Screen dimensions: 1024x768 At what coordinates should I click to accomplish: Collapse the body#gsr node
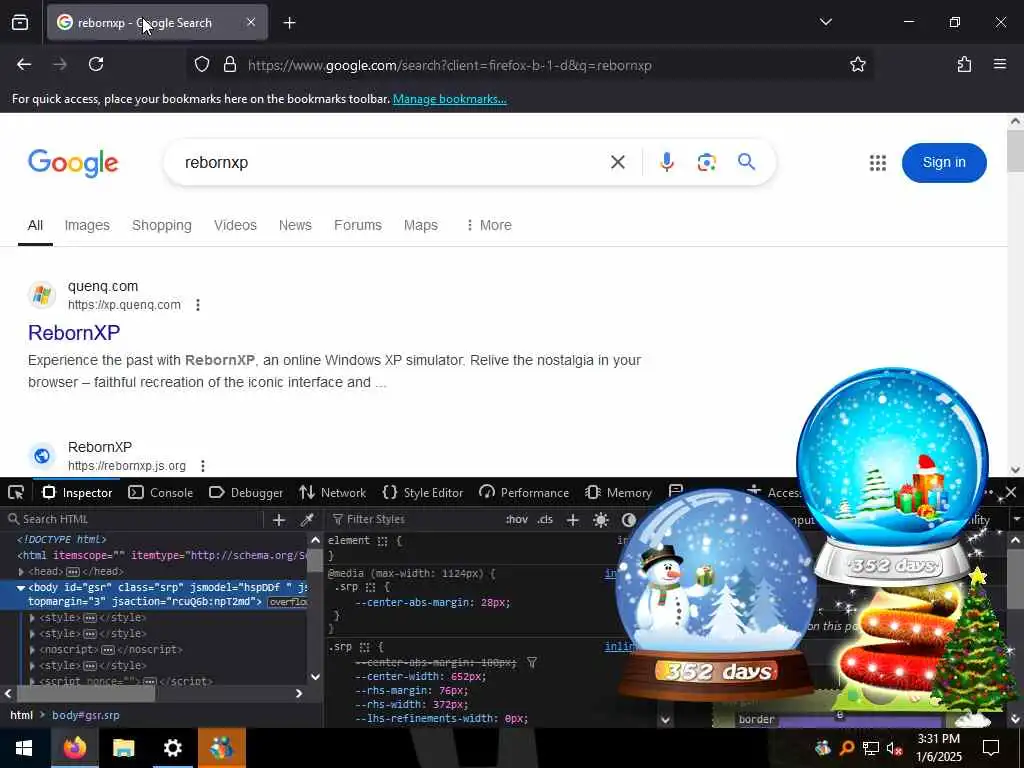point(21,587)
